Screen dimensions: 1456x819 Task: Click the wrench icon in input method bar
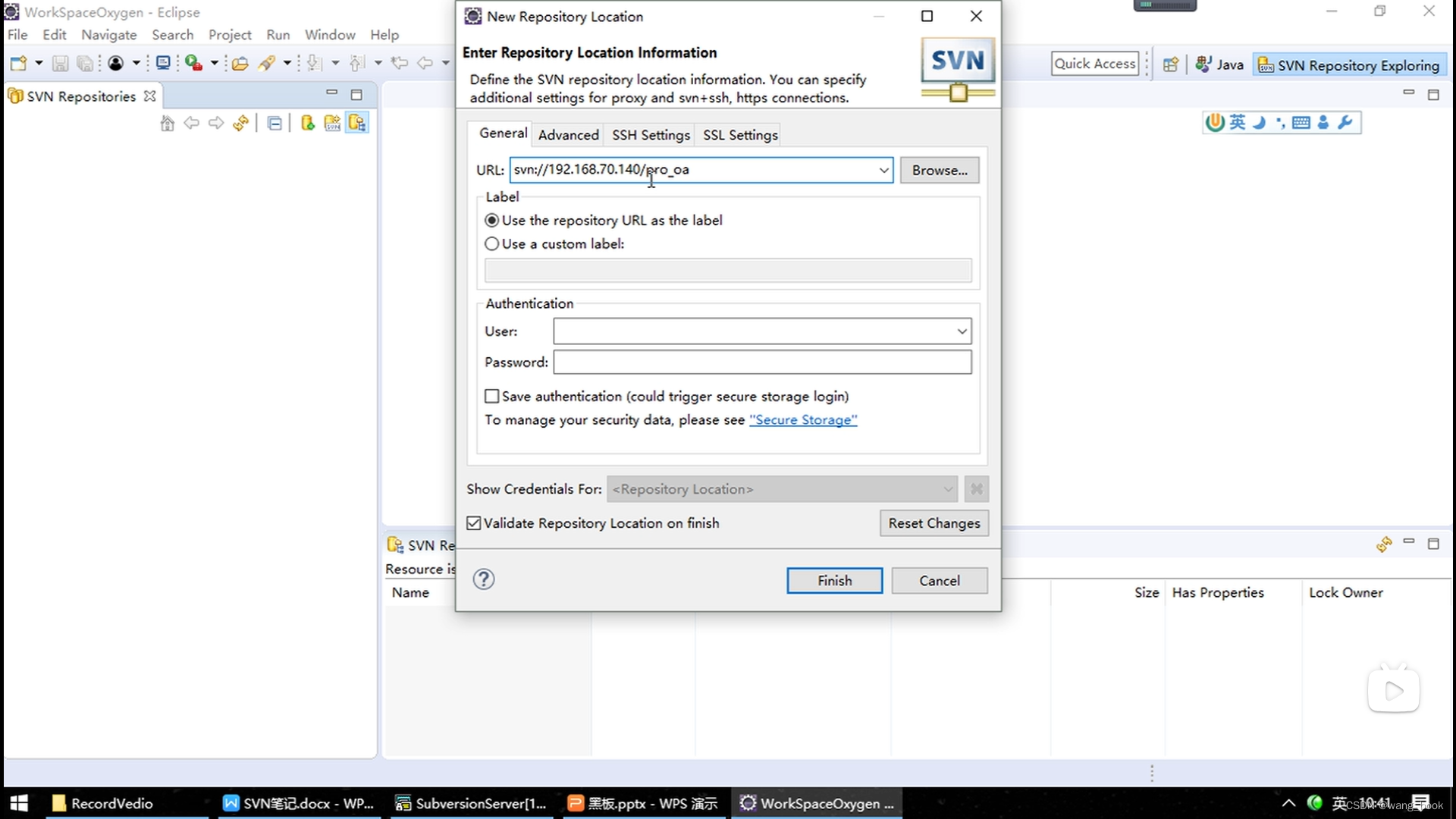[x=1345, y=122]
